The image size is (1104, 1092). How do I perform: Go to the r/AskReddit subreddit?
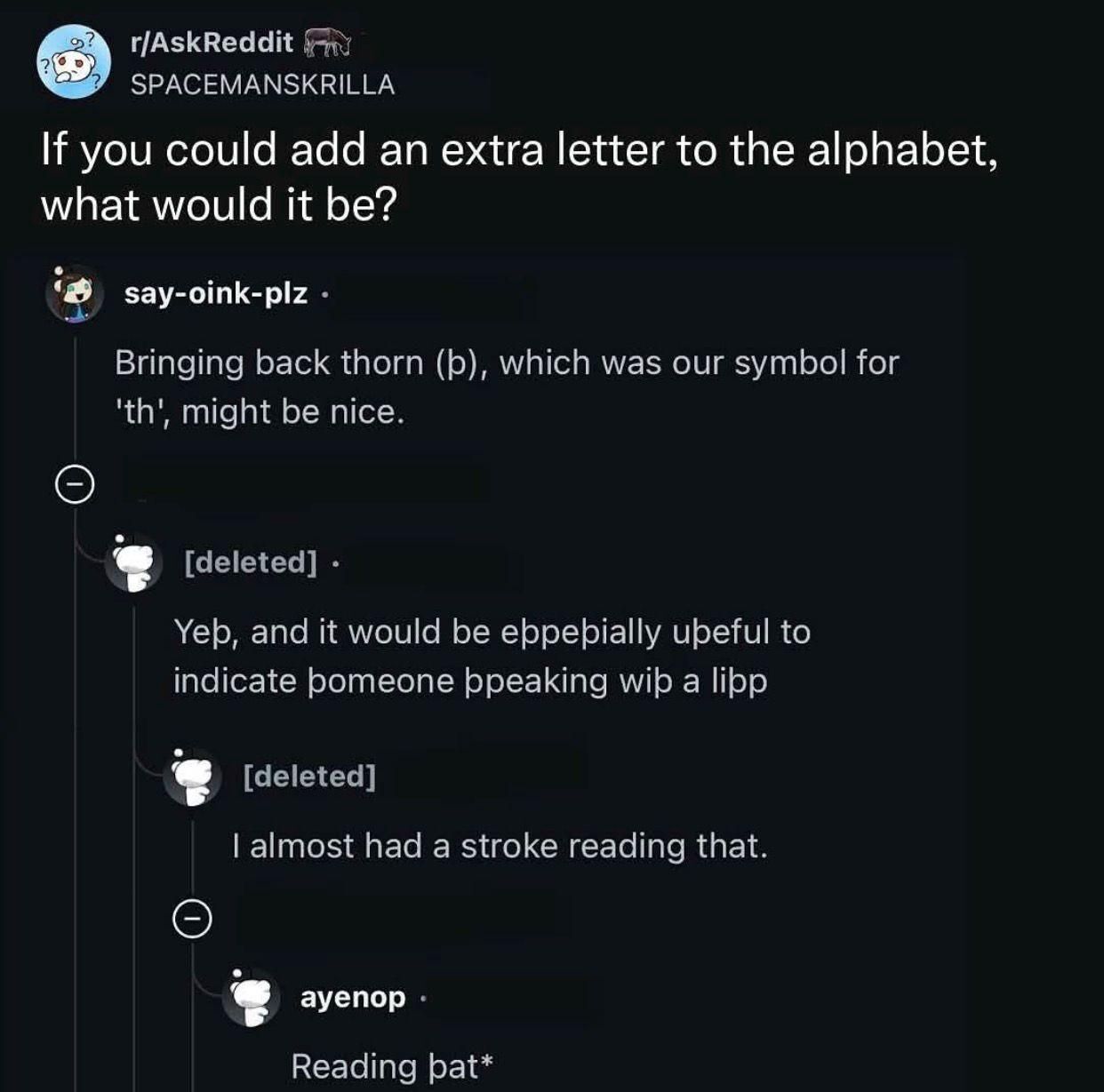point(212,42)
